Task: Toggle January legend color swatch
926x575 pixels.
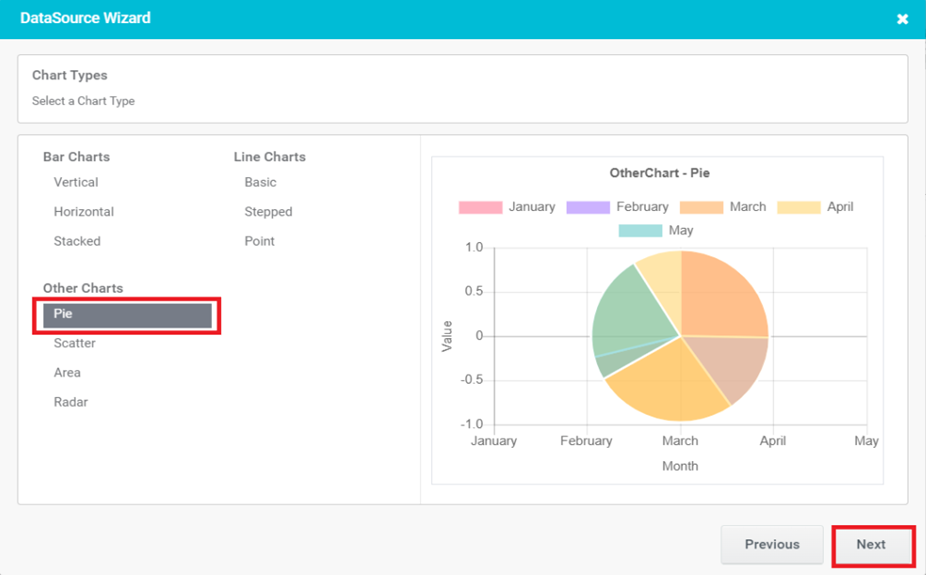Action: [480, 207]
